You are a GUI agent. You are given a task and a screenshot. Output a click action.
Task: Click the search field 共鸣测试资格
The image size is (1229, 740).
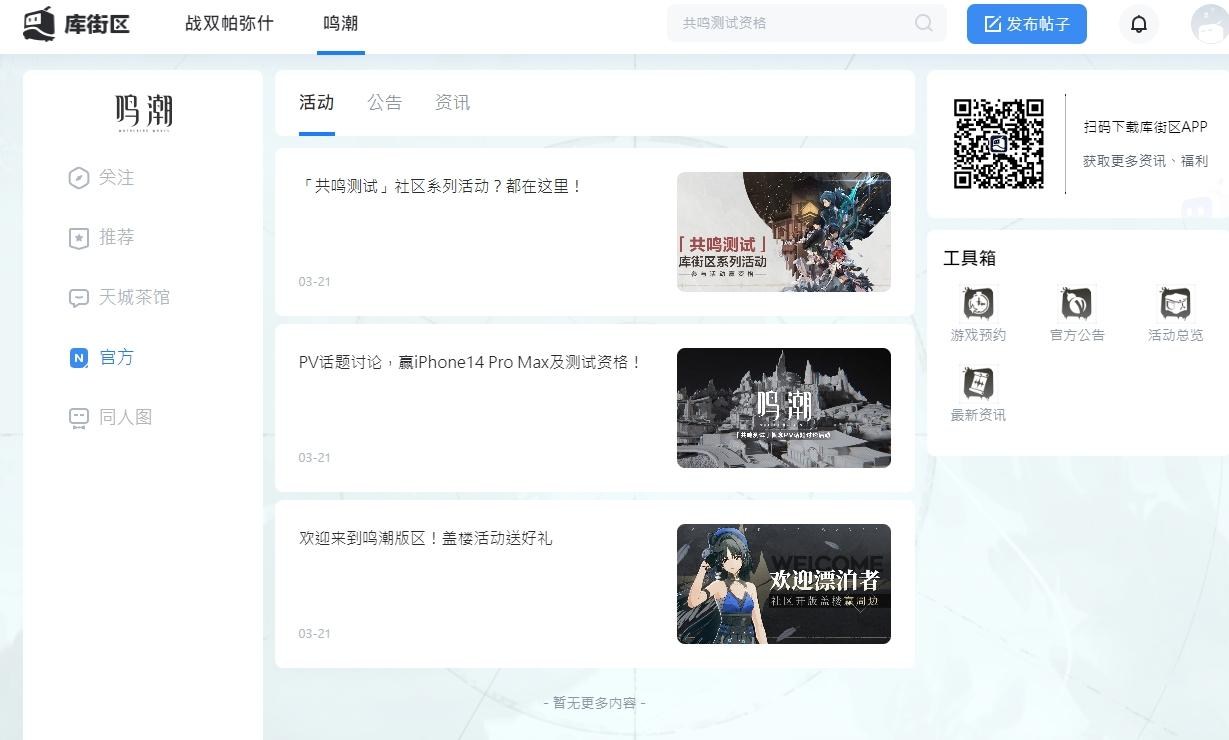[x=790, y=23]
